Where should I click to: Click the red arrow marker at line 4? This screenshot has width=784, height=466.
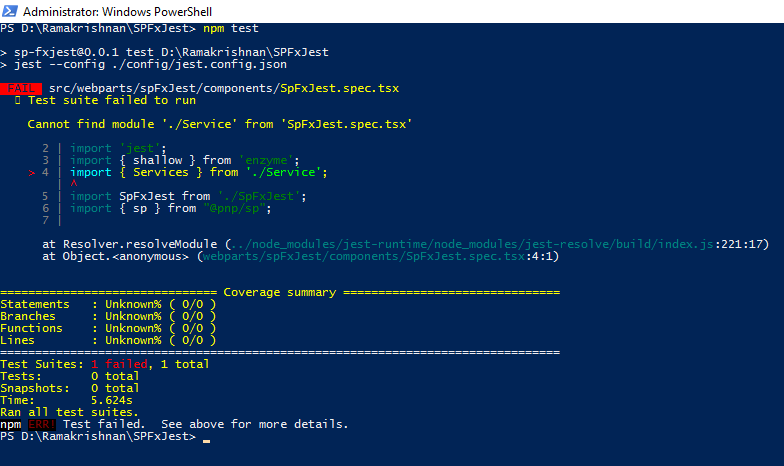click(32, 172)
